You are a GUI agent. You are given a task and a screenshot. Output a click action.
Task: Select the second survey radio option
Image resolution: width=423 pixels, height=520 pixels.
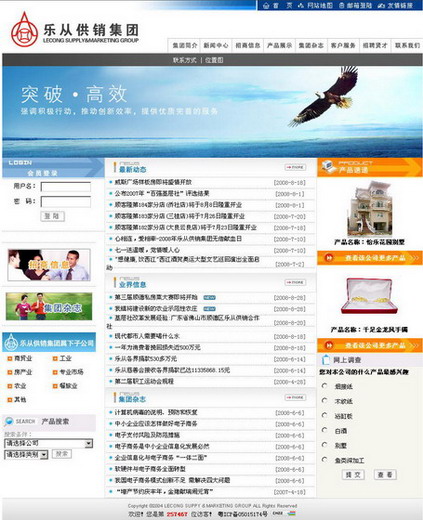click(324, 400)
